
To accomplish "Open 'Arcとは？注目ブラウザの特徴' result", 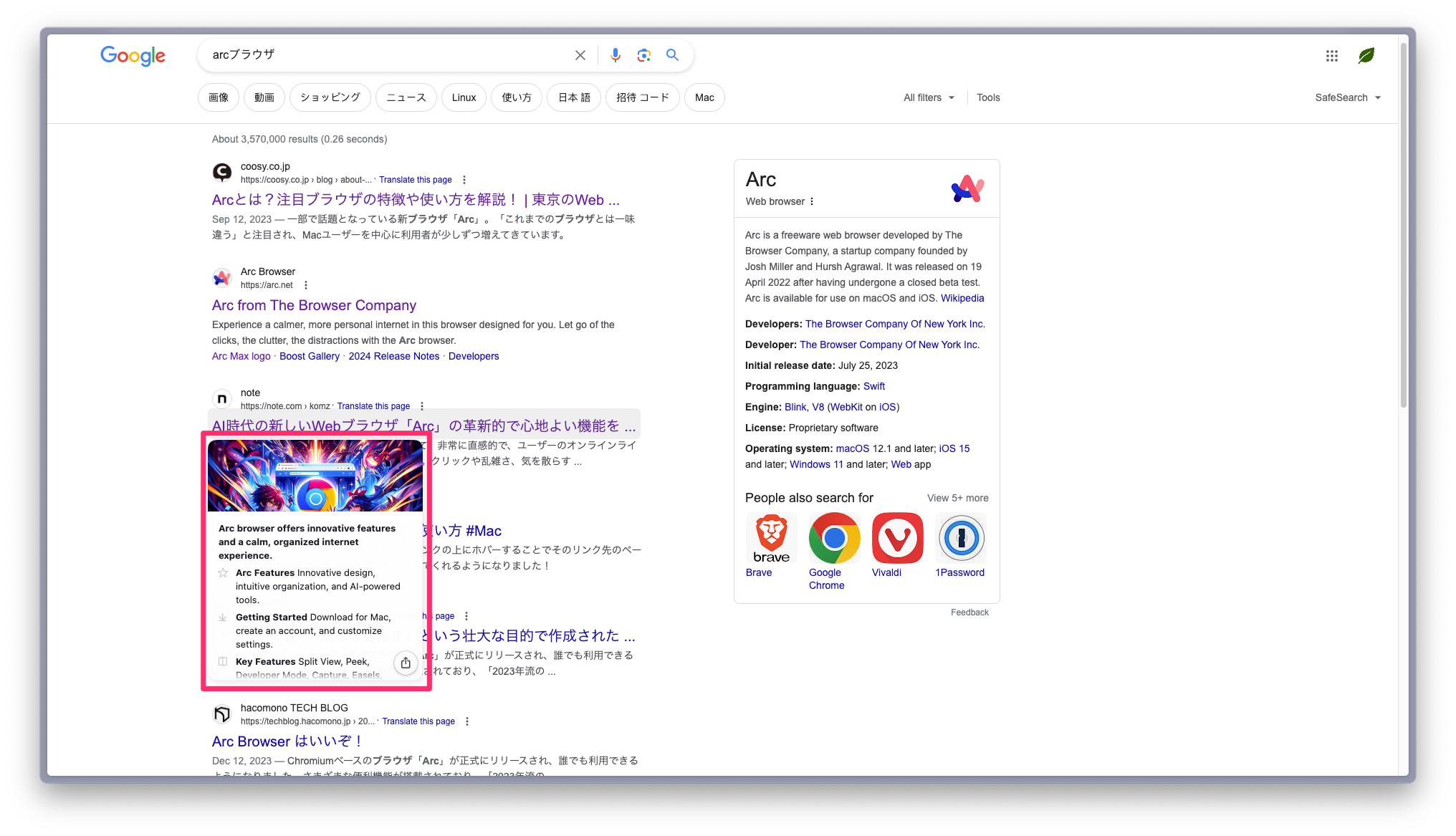I will 416,200.
